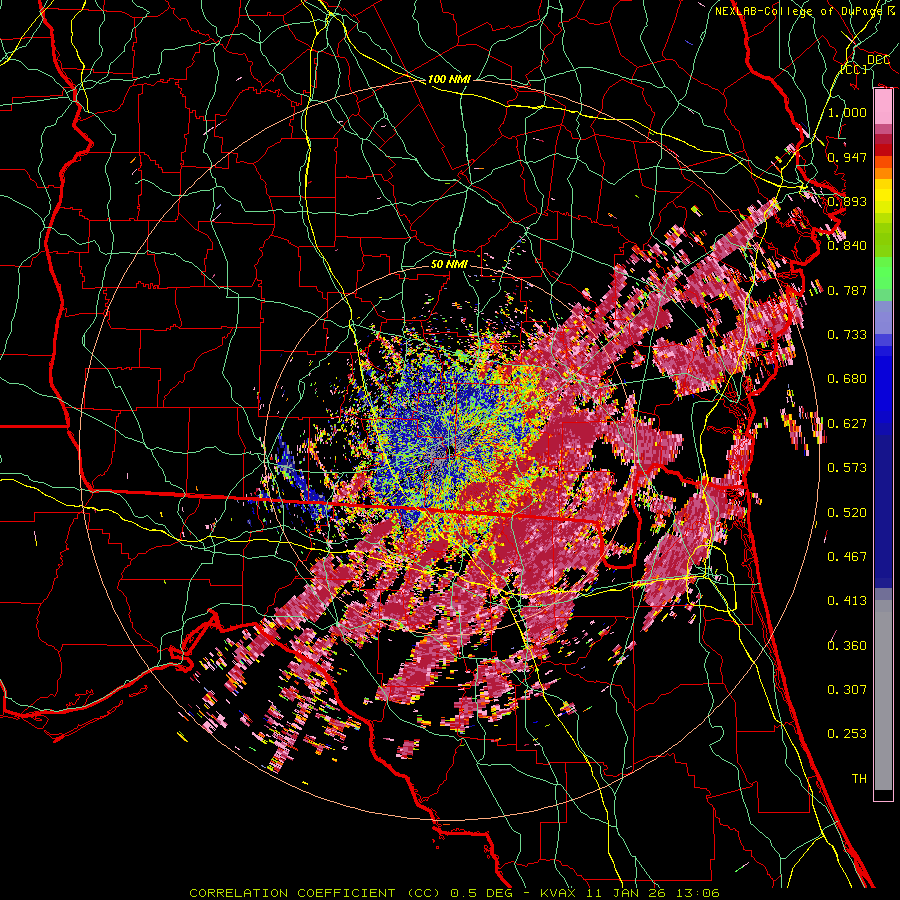Viewport: 900px width, 900px height.
Task: Click the 0.253 scale value
Action: [x=847, y=734]
